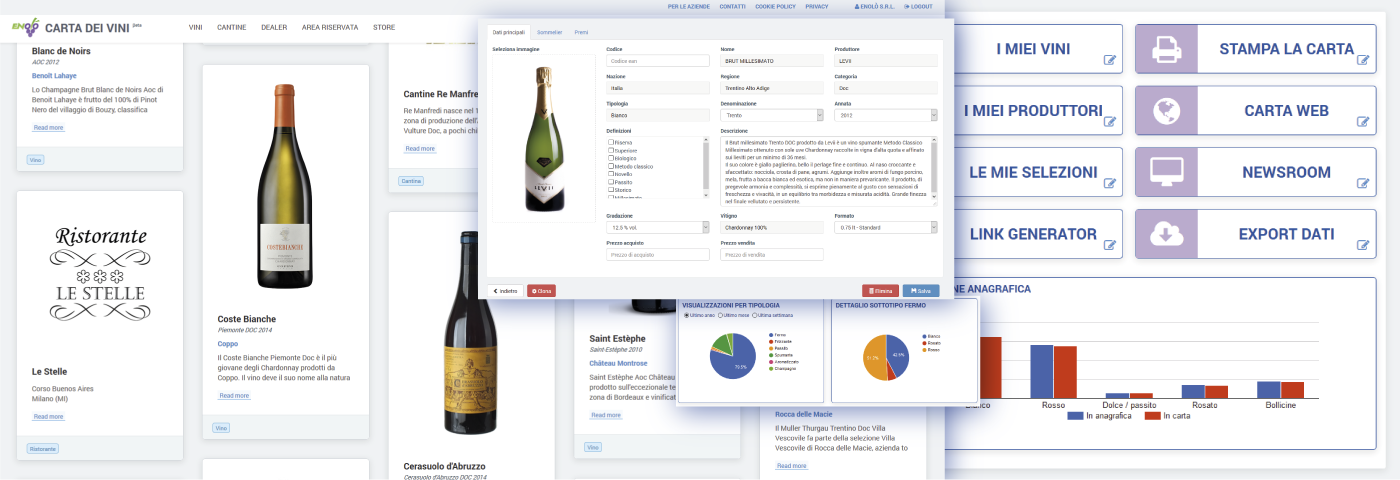Click the edit icon on Stampa la Carta tile

[1362, 60]
